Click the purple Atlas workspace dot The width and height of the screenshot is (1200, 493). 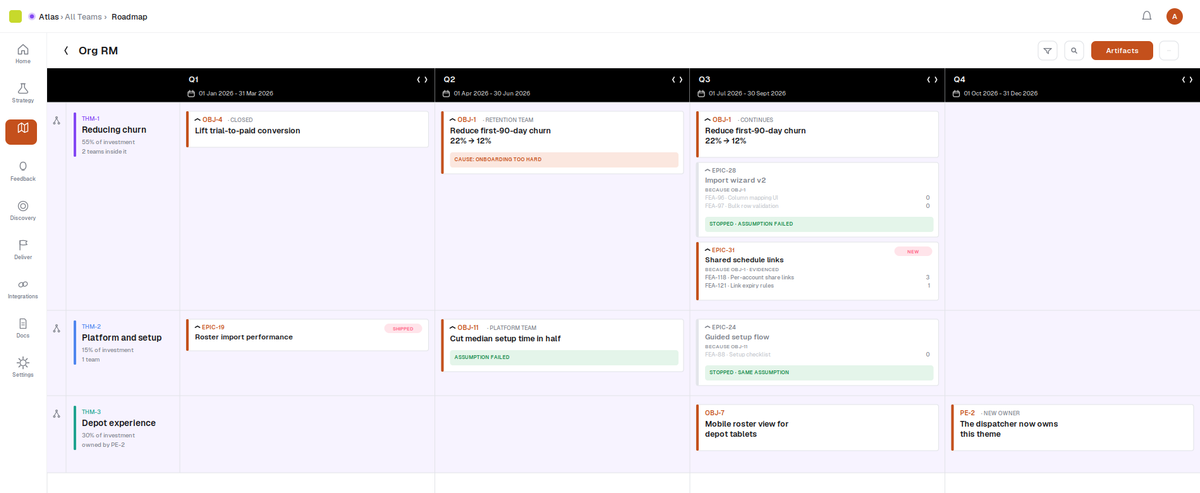[x=31, y=16]
